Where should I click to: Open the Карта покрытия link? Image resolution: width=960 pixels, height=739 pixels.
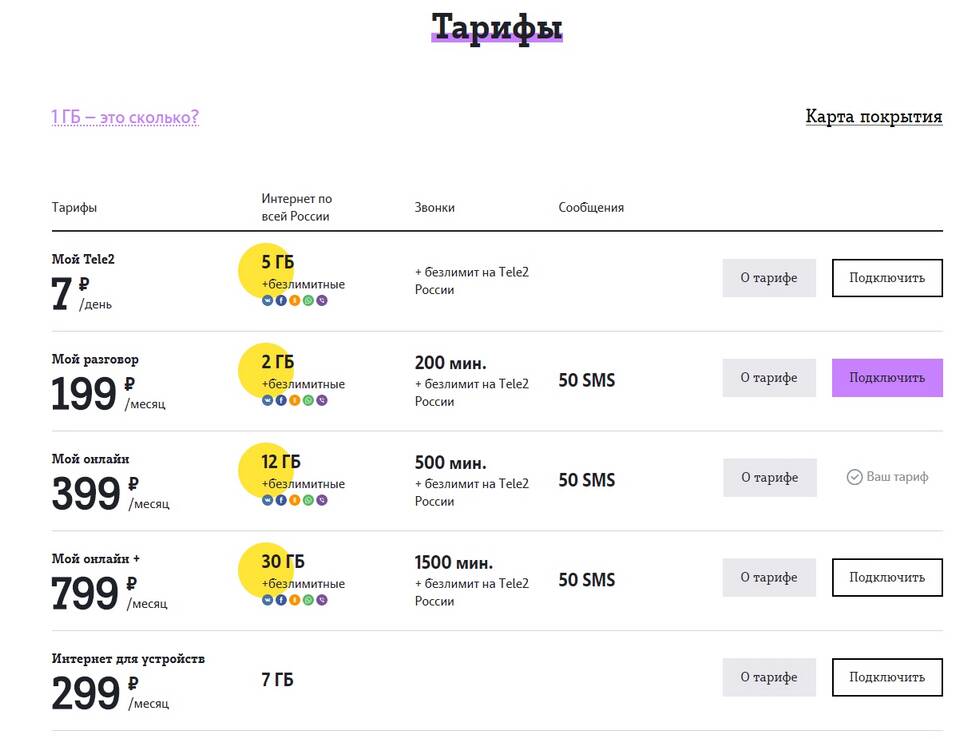tap(873, 117)
